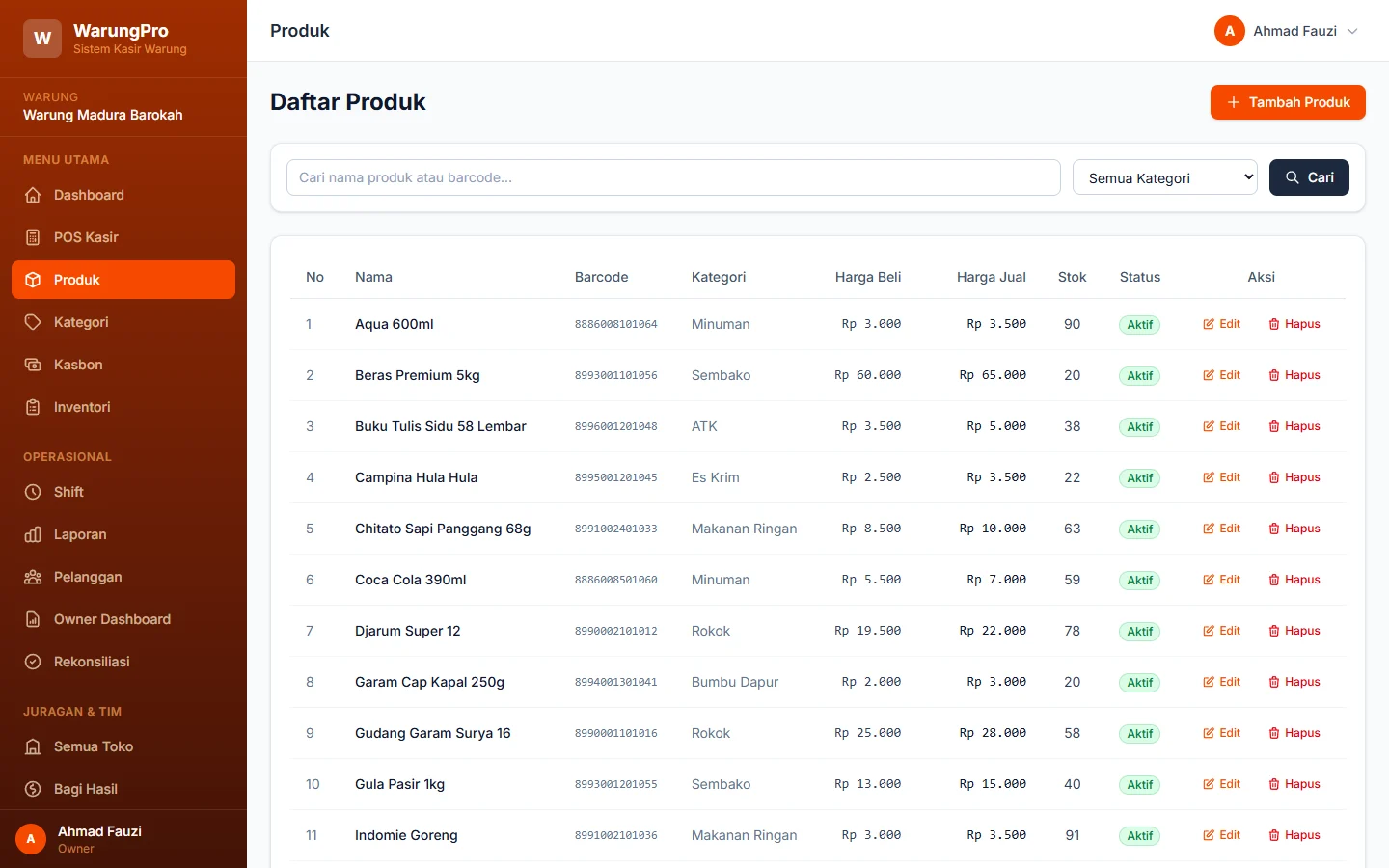Click the Shift clock icon

click(33, 492)
